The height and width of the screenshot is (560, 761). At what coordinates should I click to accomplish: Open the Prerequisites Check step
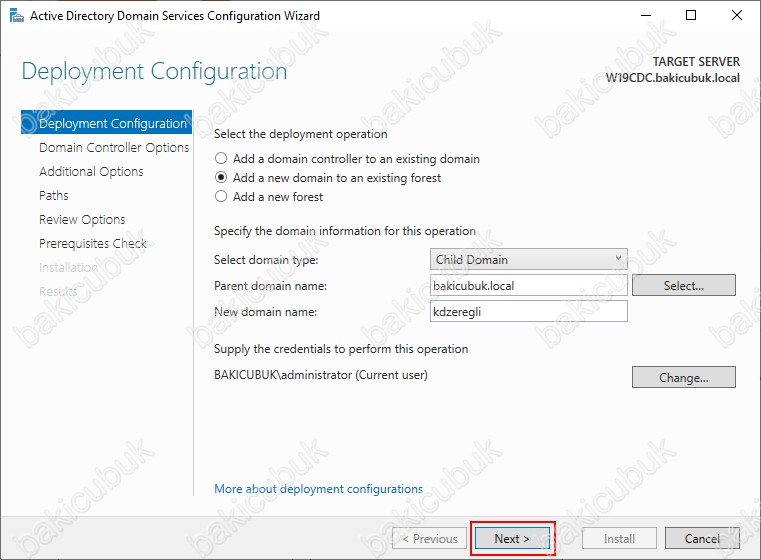[x=93, y=243]
